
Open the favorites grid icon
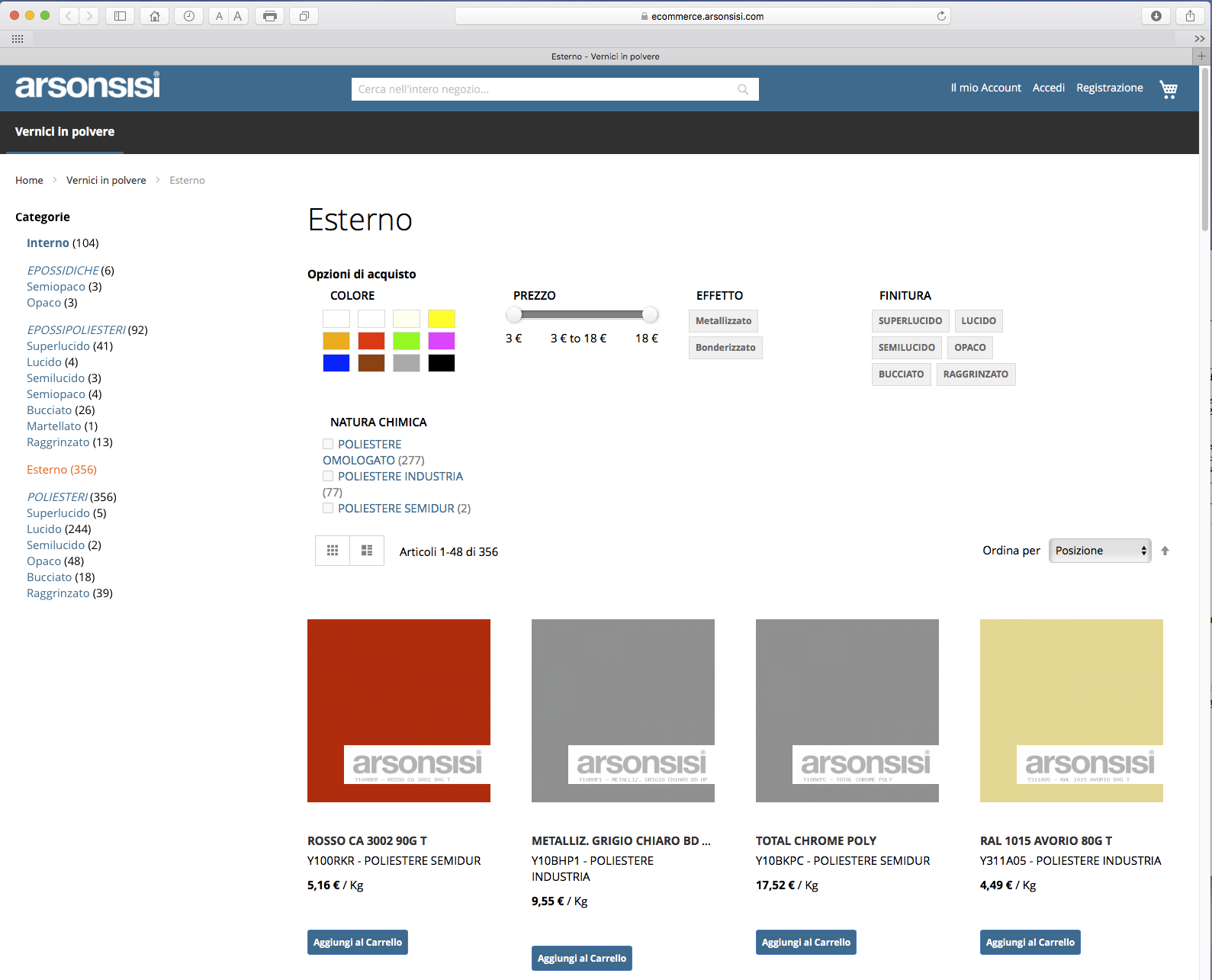point(18,39)
